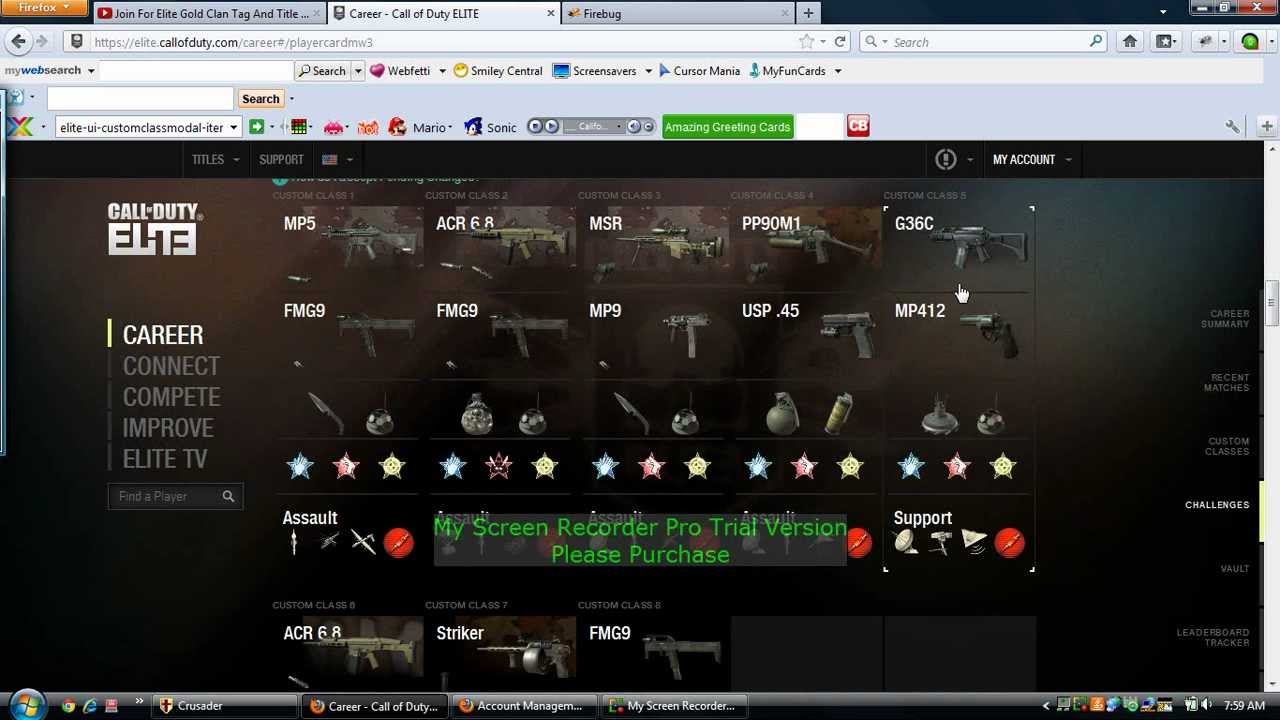The image size is (1280, 720).
Task: Click the Search button beside the second toolbar field
Action: tap(260, 98)
